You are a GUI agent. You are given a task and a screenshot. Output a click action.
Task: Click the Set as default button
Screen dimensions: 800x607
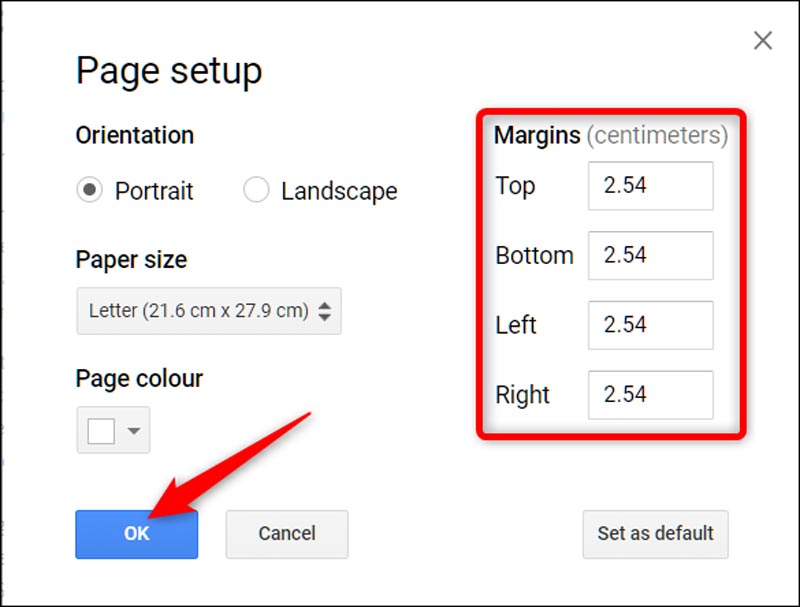(655, 534)
